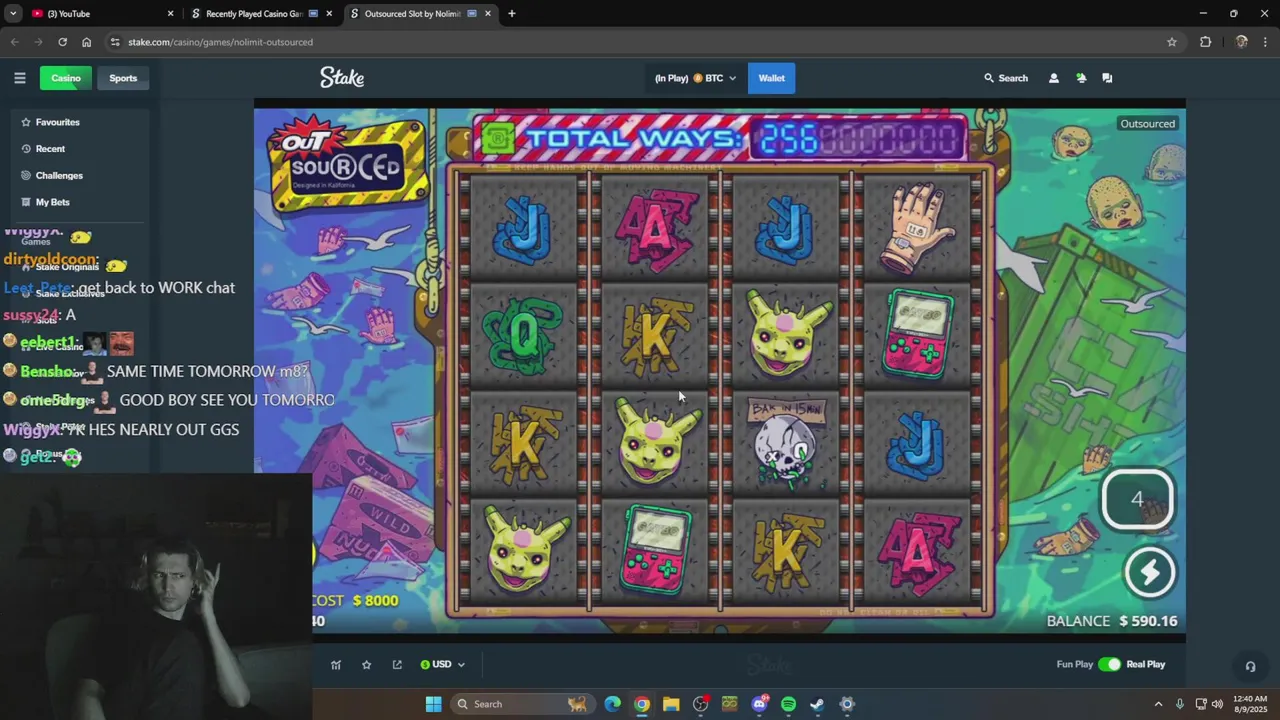Click the Fun Play label

click(1074, 665)
